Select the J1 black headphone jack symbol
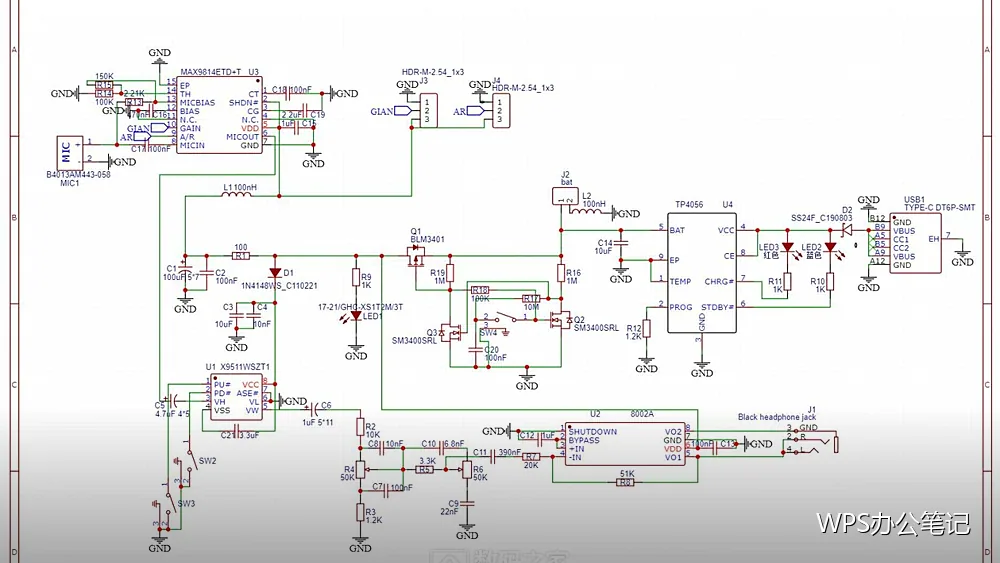This screenshot has width=1000, height=563. (812, 440)
